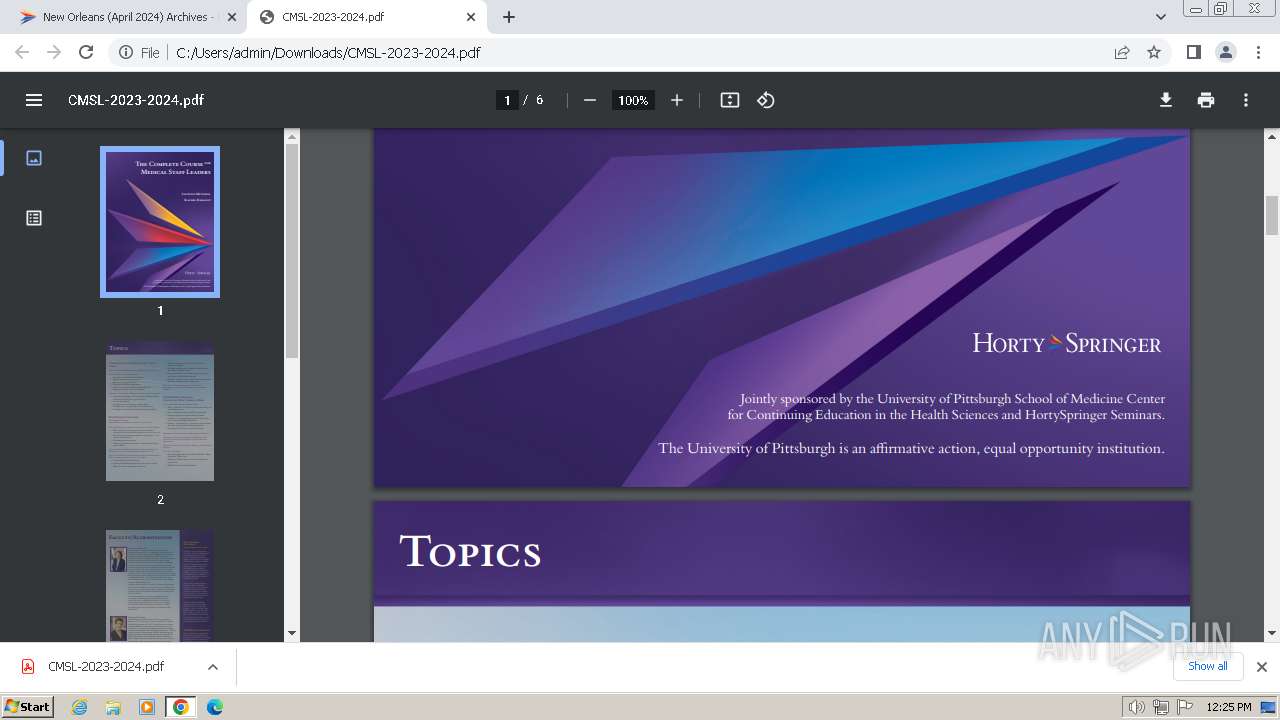Click the Topics heading in the document
The height and width of the screenshot is (720, 1280).
coord(470,551)
